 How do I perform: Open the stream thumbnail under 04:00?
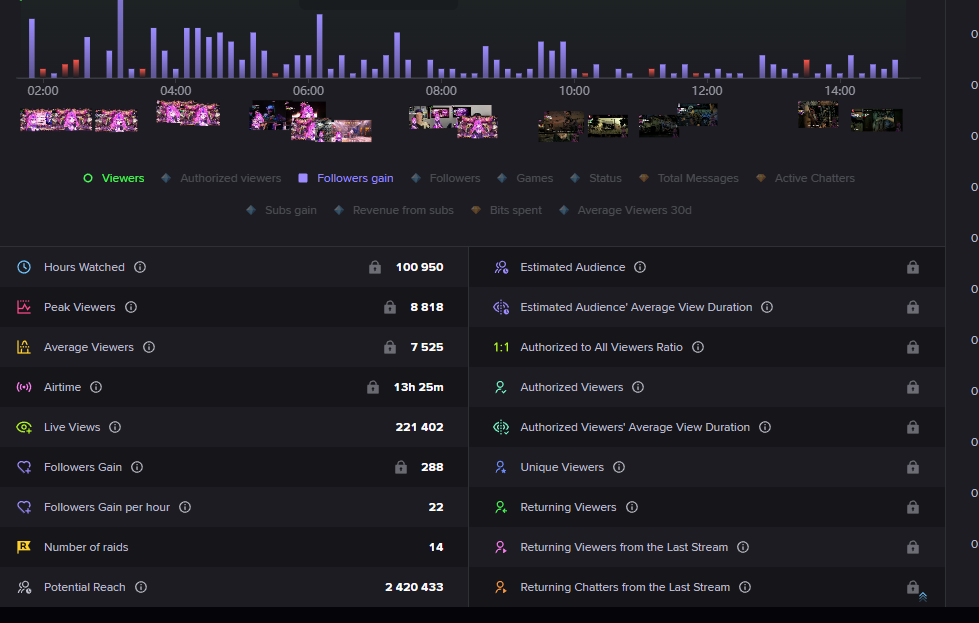[188, 114]
